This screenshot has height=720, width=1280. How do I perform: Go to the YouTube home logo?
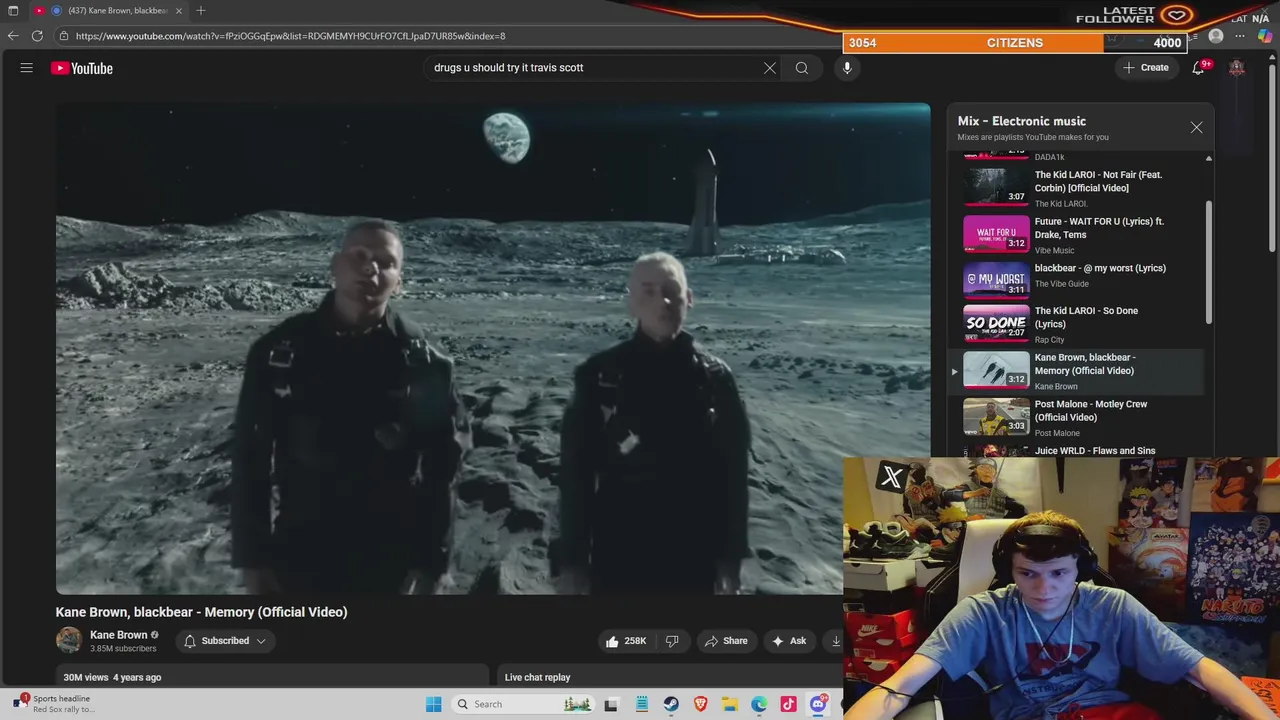(82, 68)
